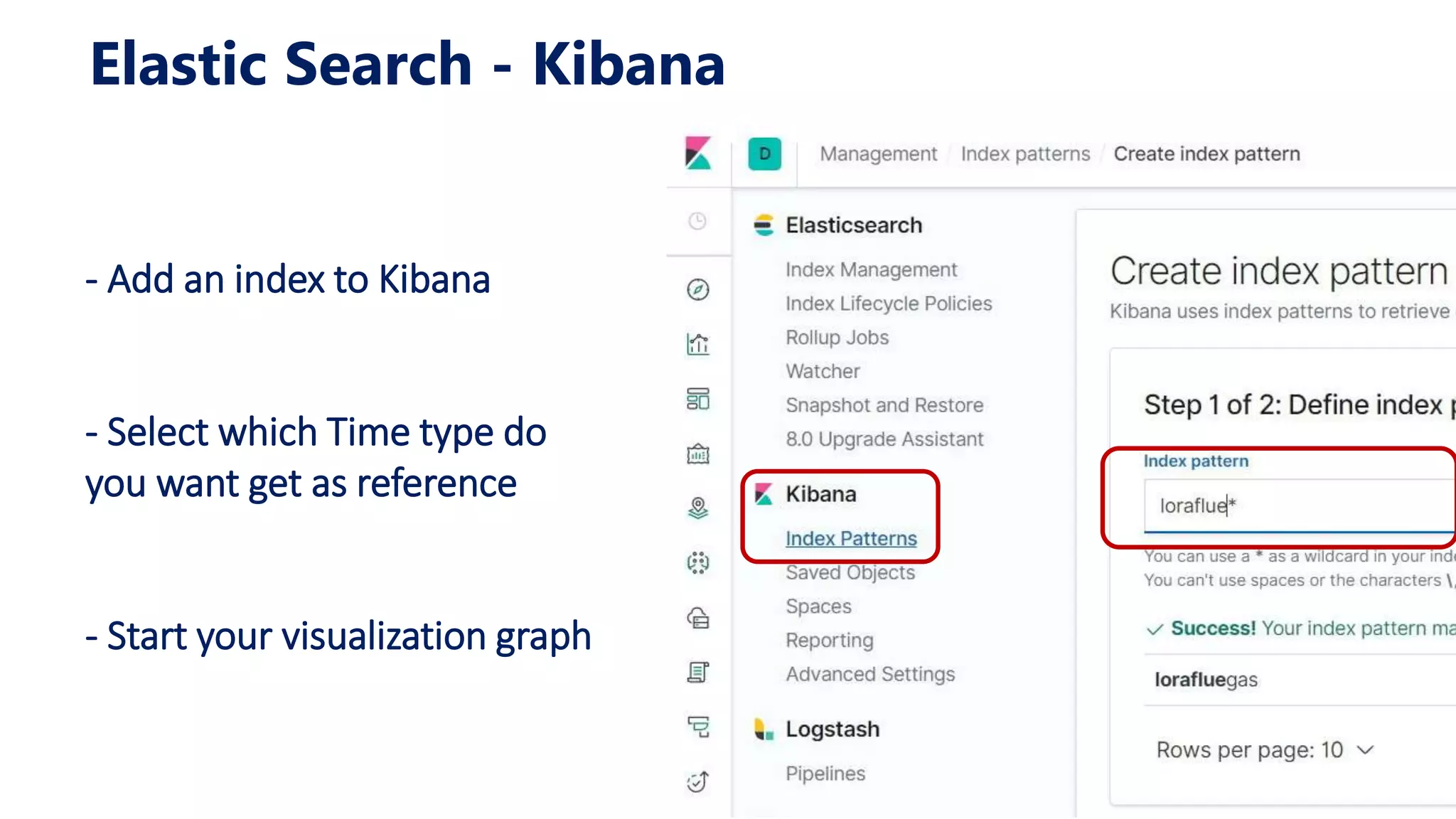
Task: Click Logstash logo icon
Action: (x=764, y=729)
